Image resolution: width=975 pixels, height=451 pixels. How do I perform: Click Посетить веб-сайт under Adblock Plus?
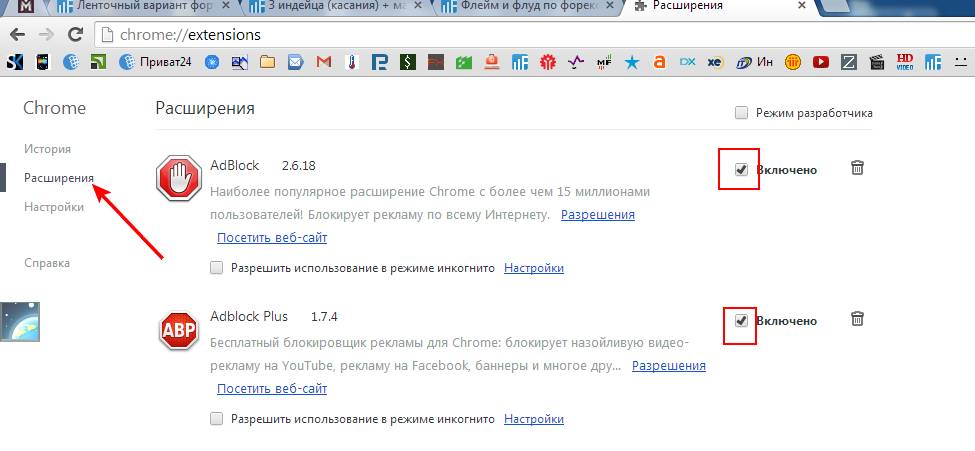coord(271,388)
